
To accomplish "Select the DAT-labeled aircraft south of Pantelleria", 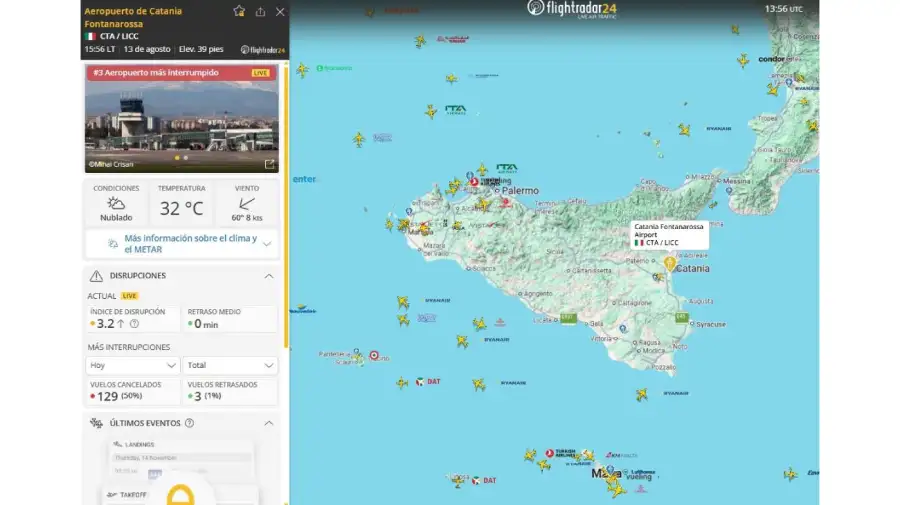I will click(402, 383).
